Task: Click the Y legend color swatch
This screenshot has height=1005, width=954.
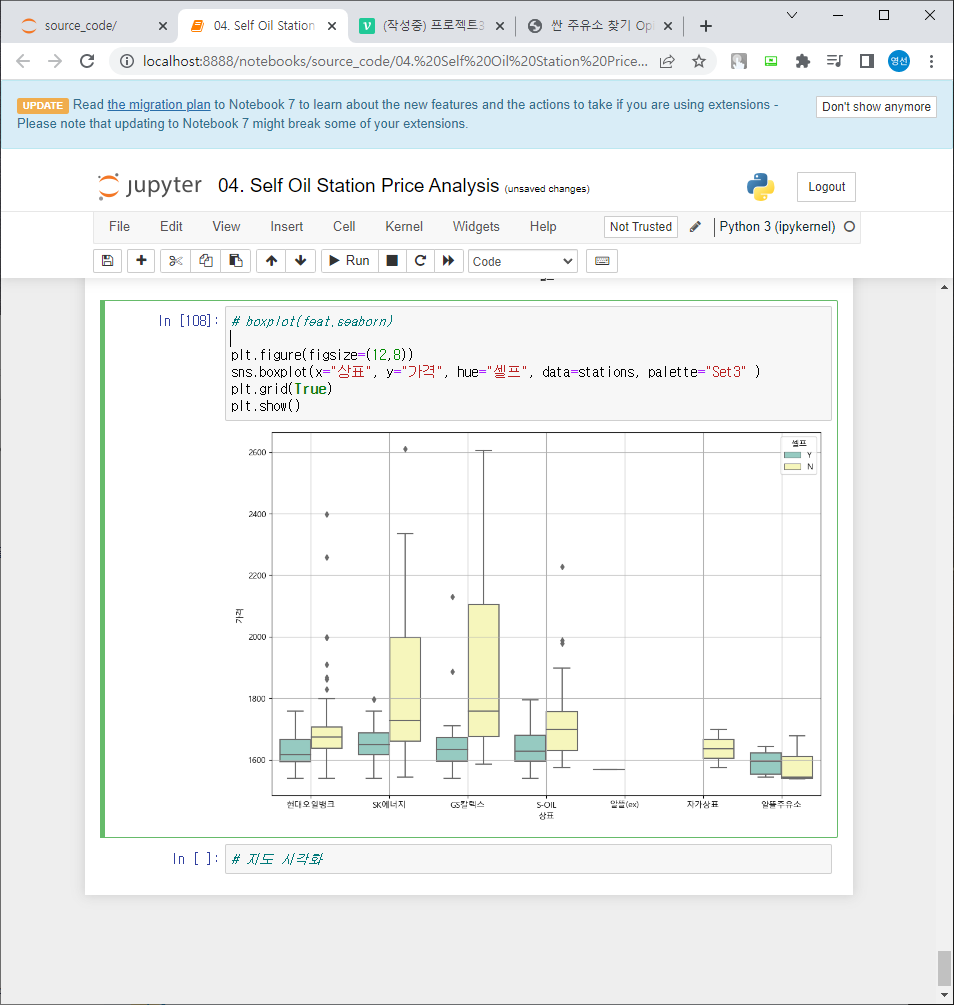Action: tap(792, 455)
